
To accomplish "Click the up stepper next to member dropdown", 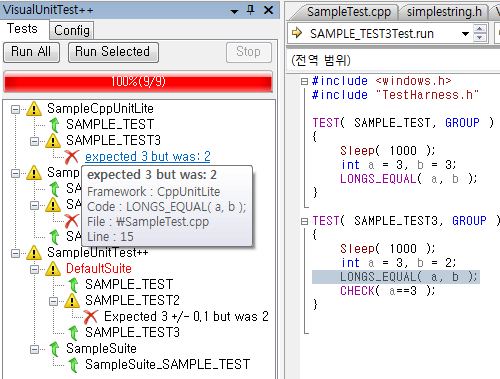I will click(x=480, y=29).
